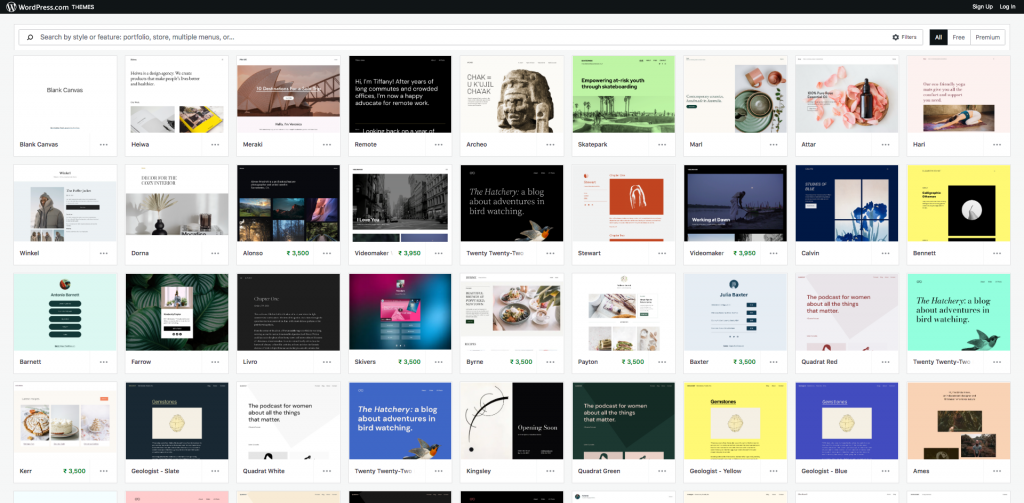1024x503 pixels.
Task: Open the Quadrat White theme name
Action: pos(264,471)
